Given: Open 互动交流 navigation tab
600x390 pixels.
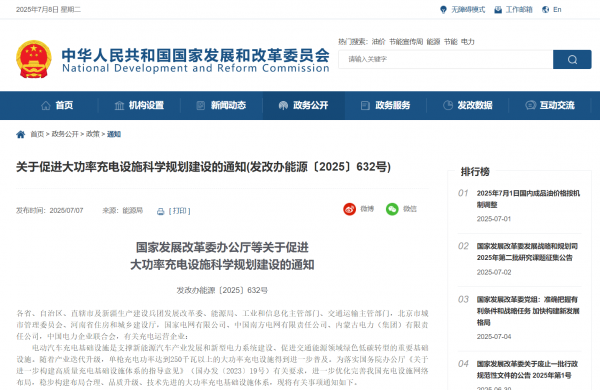Looking at the screenshot, I should pos(557,105).
